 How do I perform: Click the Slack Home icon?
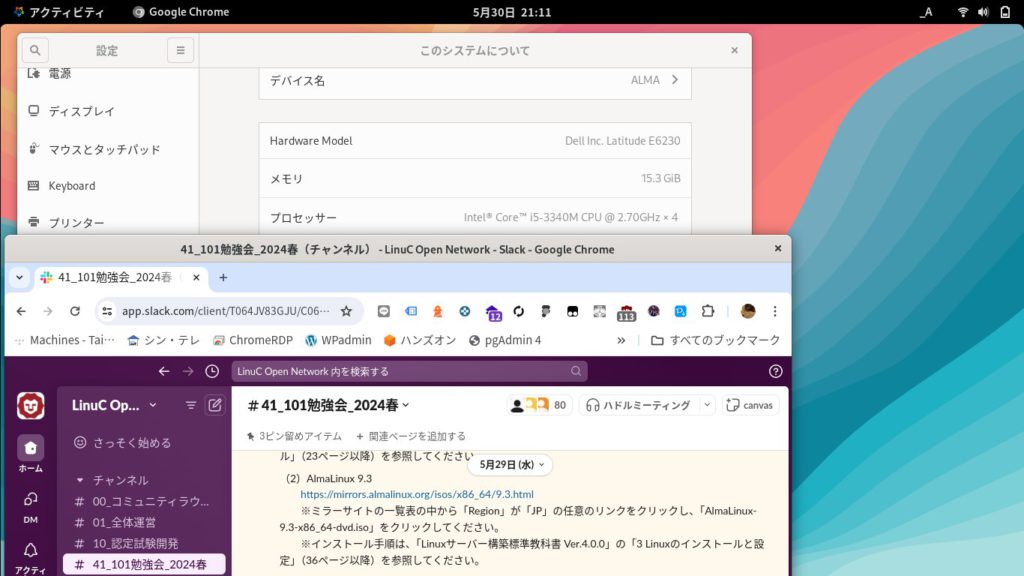[x=30, y=453]
